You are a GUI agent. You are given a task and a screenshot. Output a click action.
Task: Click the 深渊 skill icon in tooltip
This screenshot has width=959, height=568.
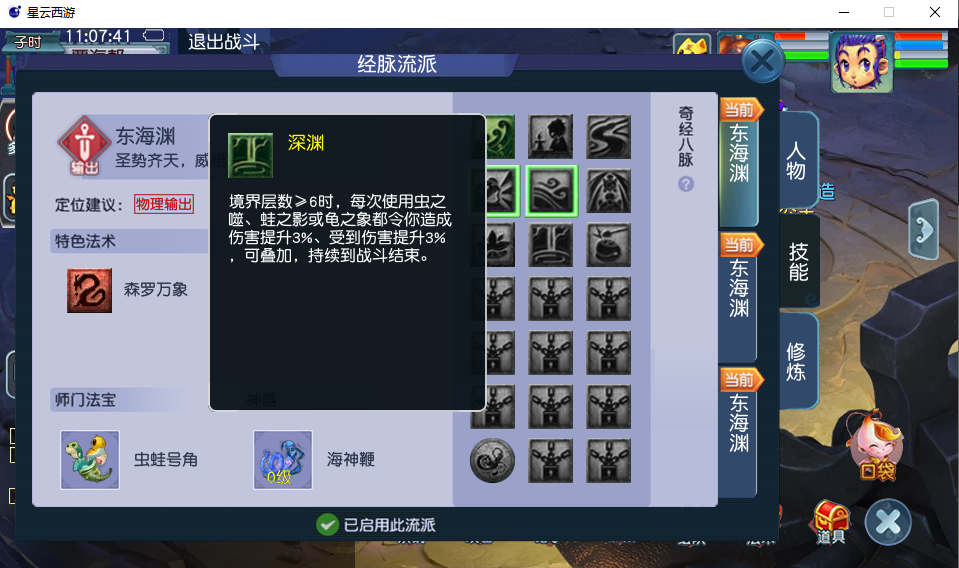point(250,155)
